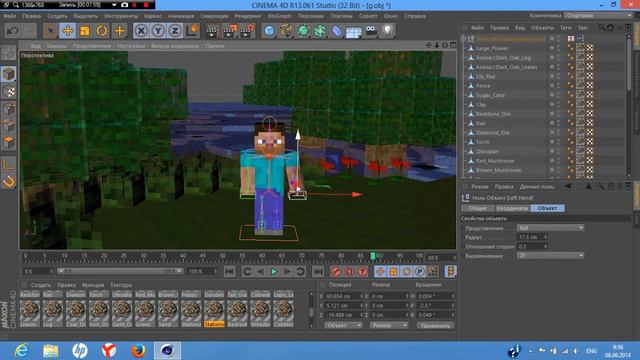The height and width of the screenshot is (360, 640).
Task: Open the Рендеринг menu
Action: [x=248, y=16]
